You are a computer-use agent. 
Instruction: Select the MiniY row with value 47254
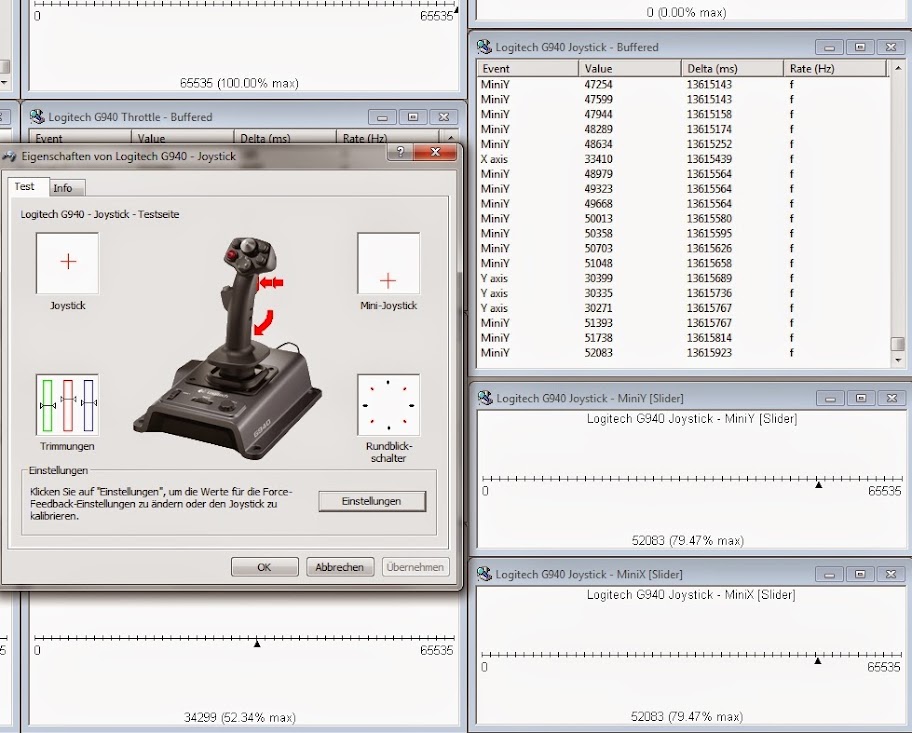pyautogui.click(x=683, y=84)
